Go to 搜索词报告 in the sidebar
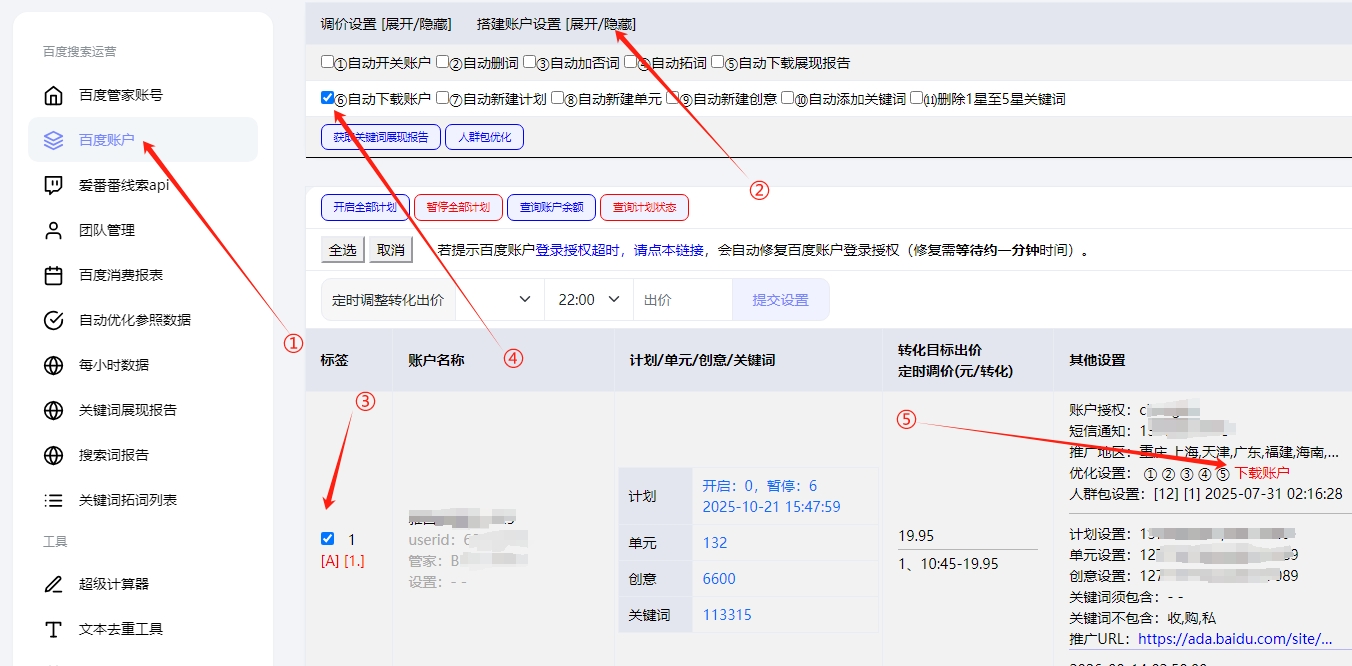Viewport: 1352px width, 666px height. click(x=113, y=455)
